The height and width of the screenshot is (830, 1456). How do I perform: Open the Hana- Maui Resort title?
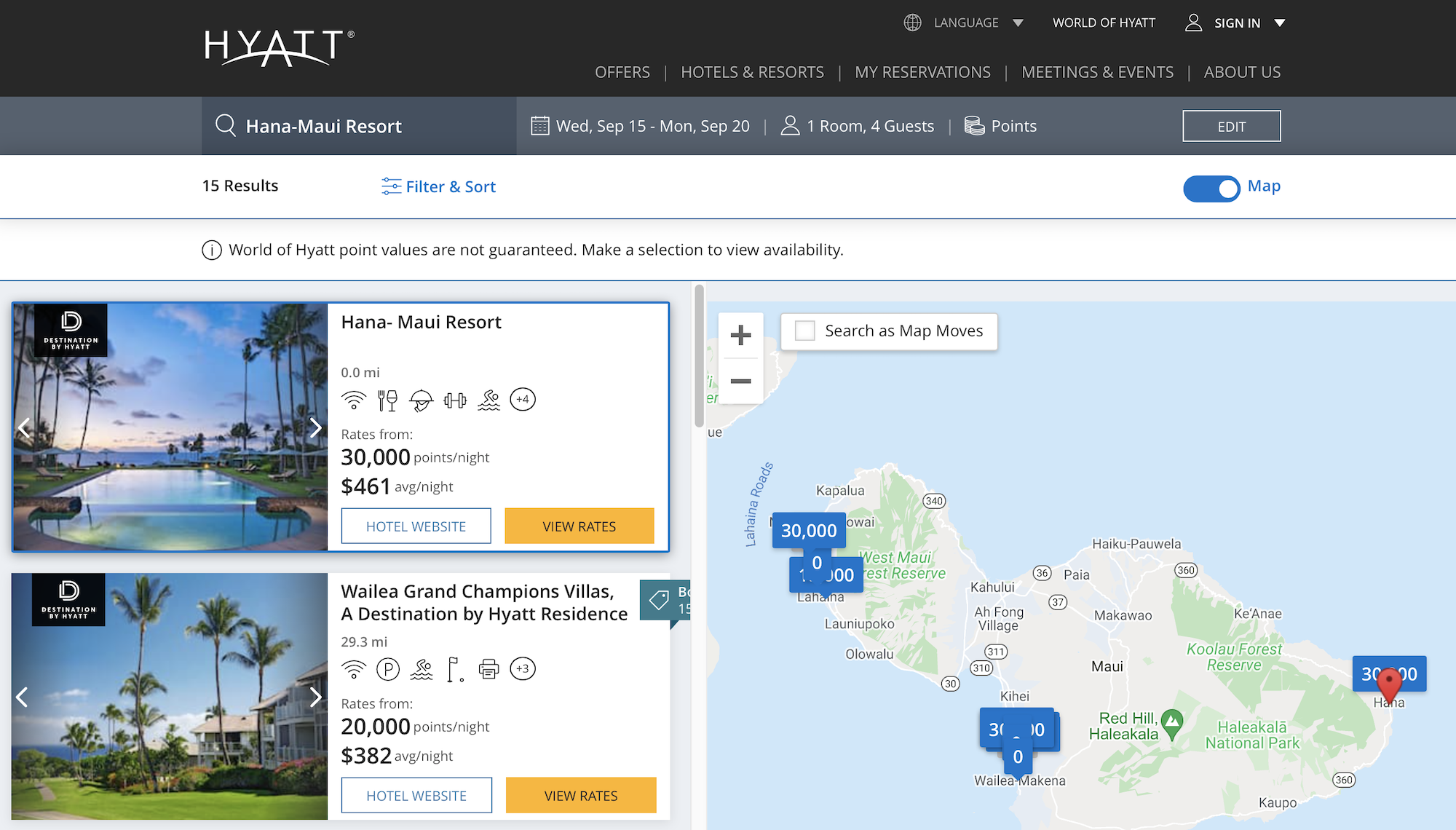click(x=421, y=322)
